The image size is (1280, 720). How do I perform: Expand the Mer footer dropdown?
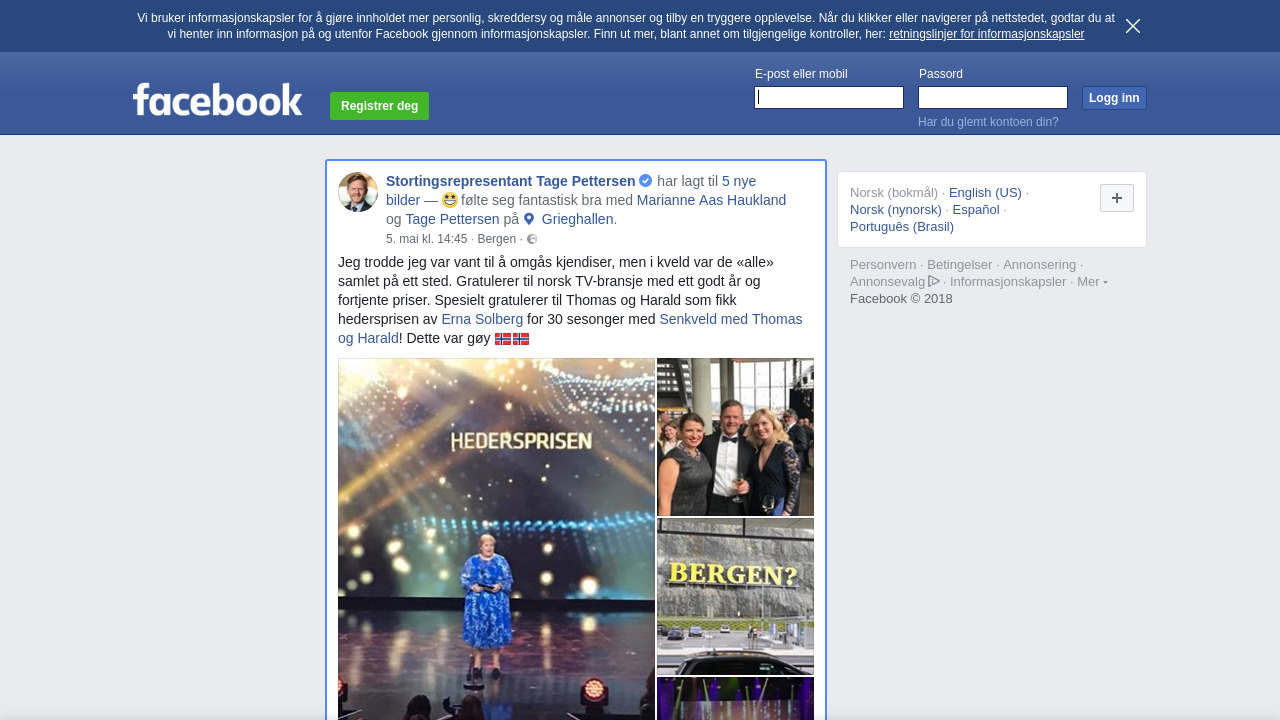click(x=1092, y=281)
